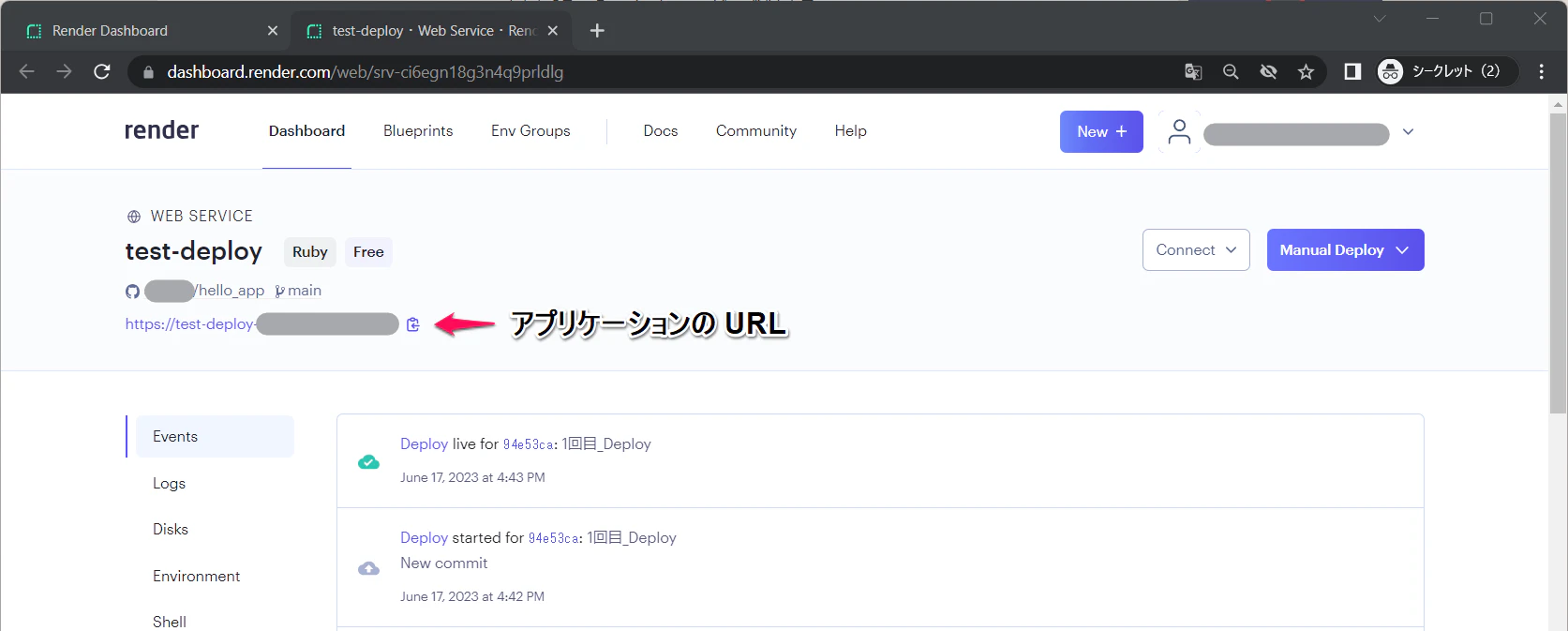Click the Render logo
Image resolution: width=1568 pixels, height=631 pixels.
click(x=161, y=130)
